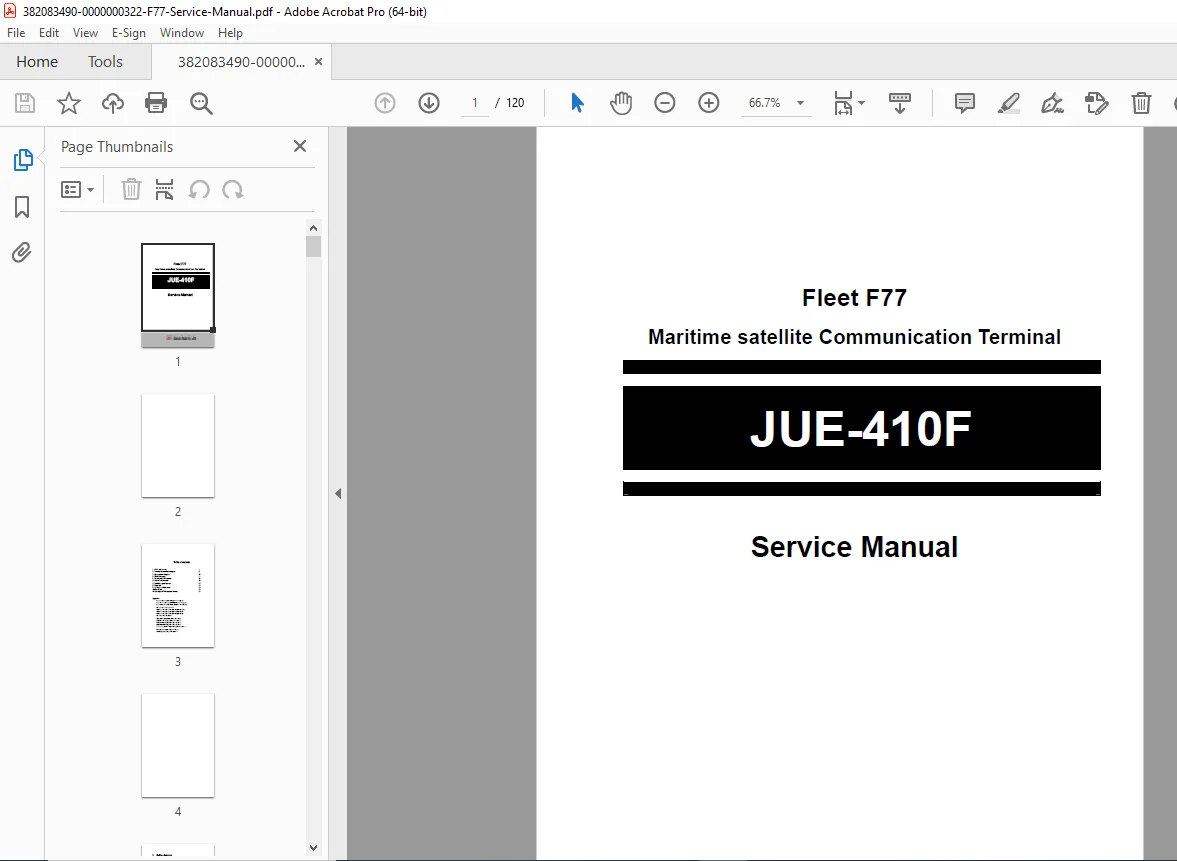1177x861 pixels.
Task: Add file to starred with star icon
Action: (x=68, y=103)
